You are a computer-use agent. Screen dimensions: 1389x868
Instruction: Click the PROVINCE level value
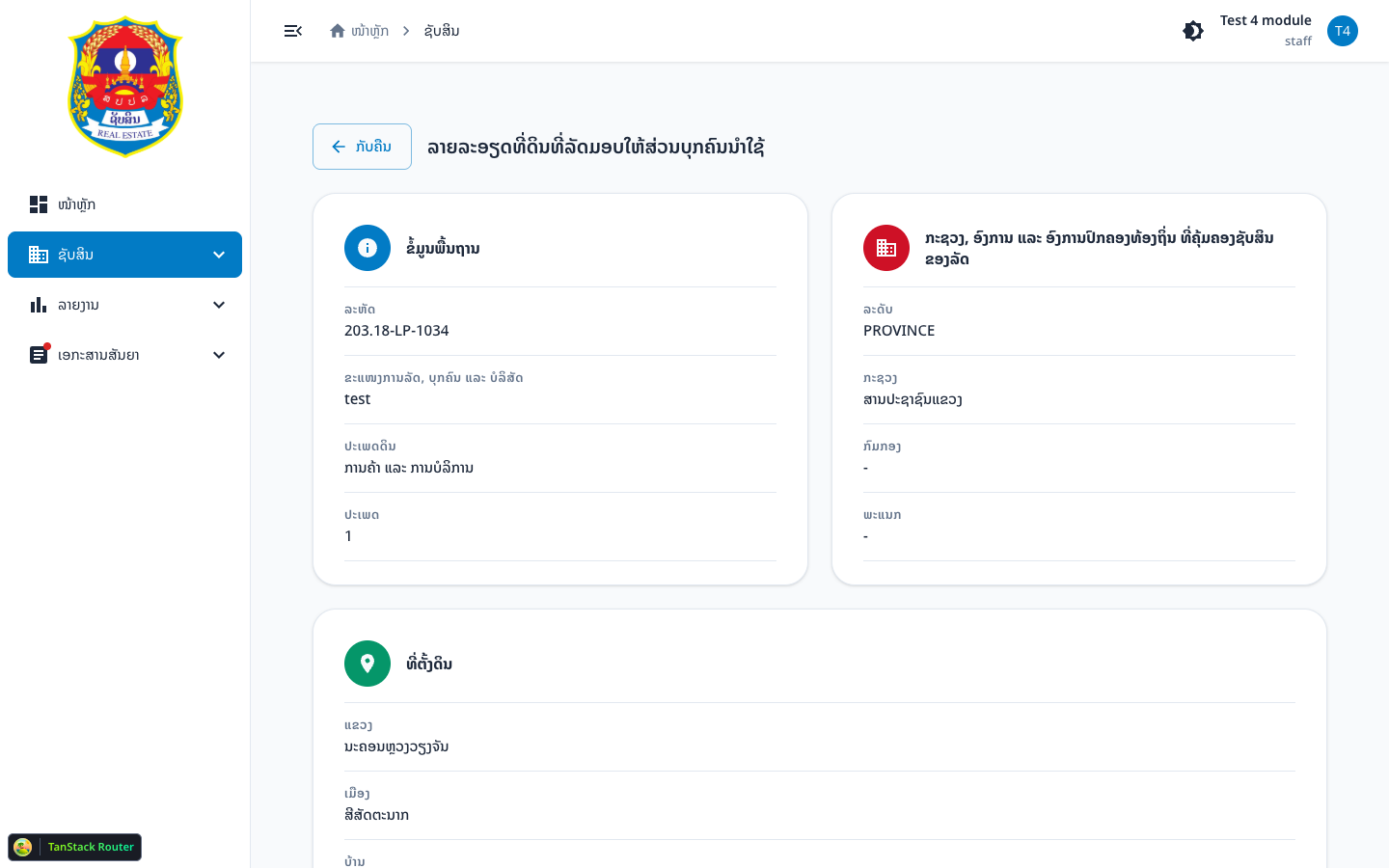pos(899,331)
